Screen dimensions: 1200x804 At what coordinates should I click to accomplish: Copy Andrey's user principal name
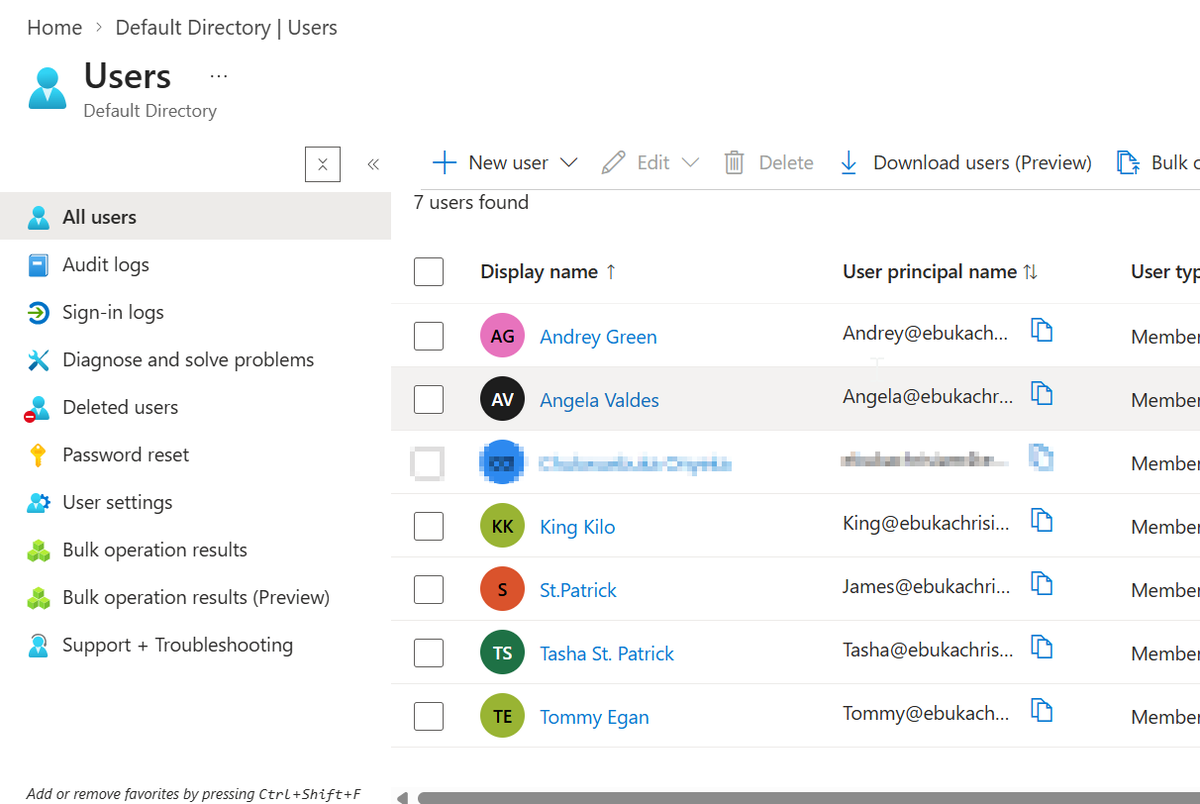1041,331
